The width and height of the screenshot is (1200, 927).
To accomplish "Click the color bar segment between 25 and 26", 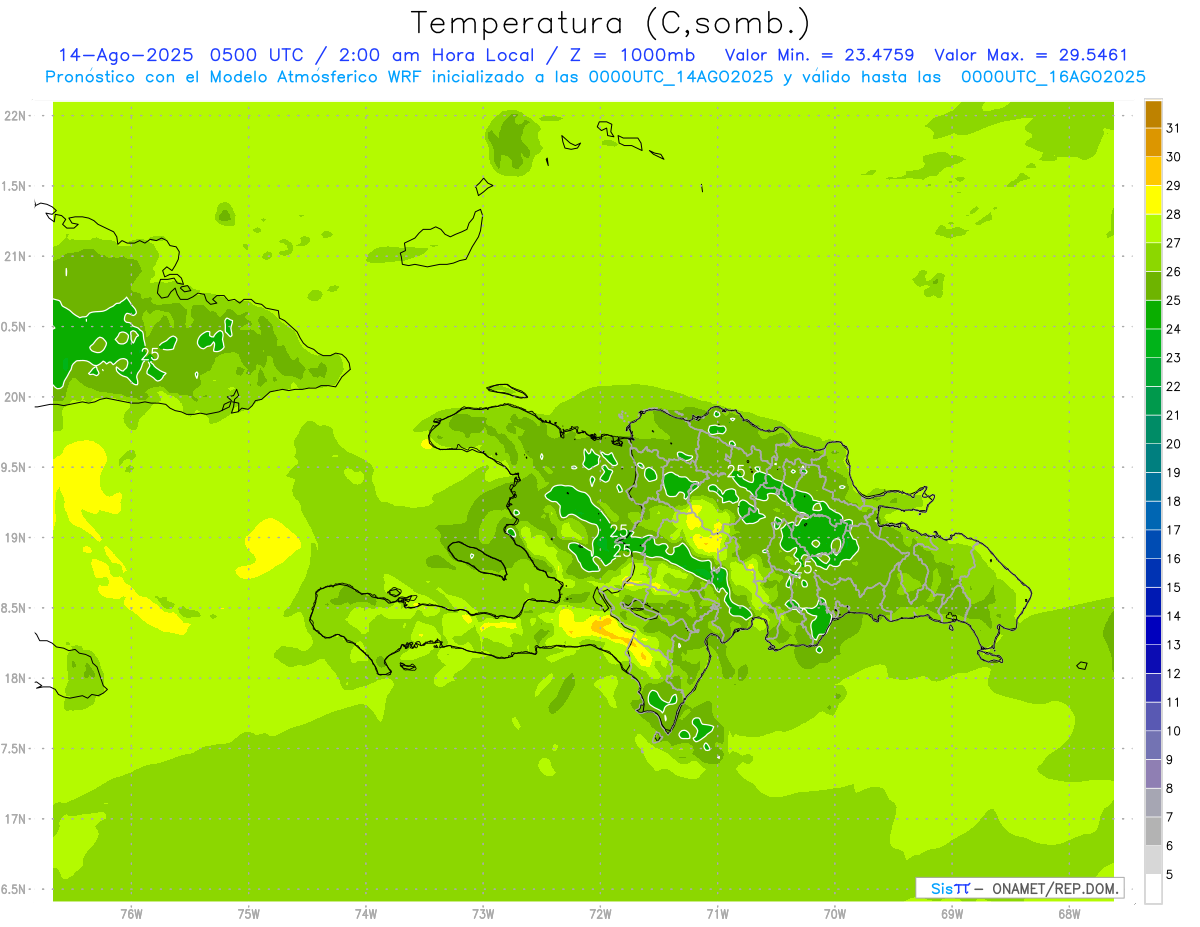I will point(1153,286).
